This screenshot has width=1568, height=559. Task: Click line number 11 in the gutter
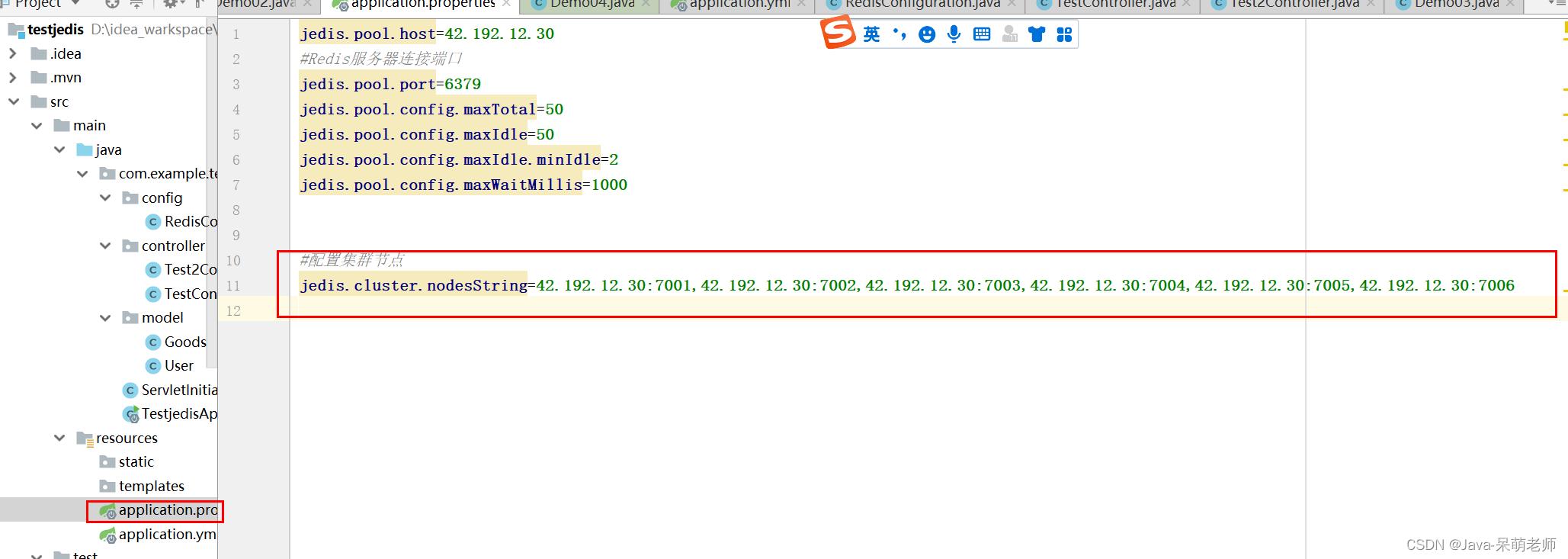[233, 286]
